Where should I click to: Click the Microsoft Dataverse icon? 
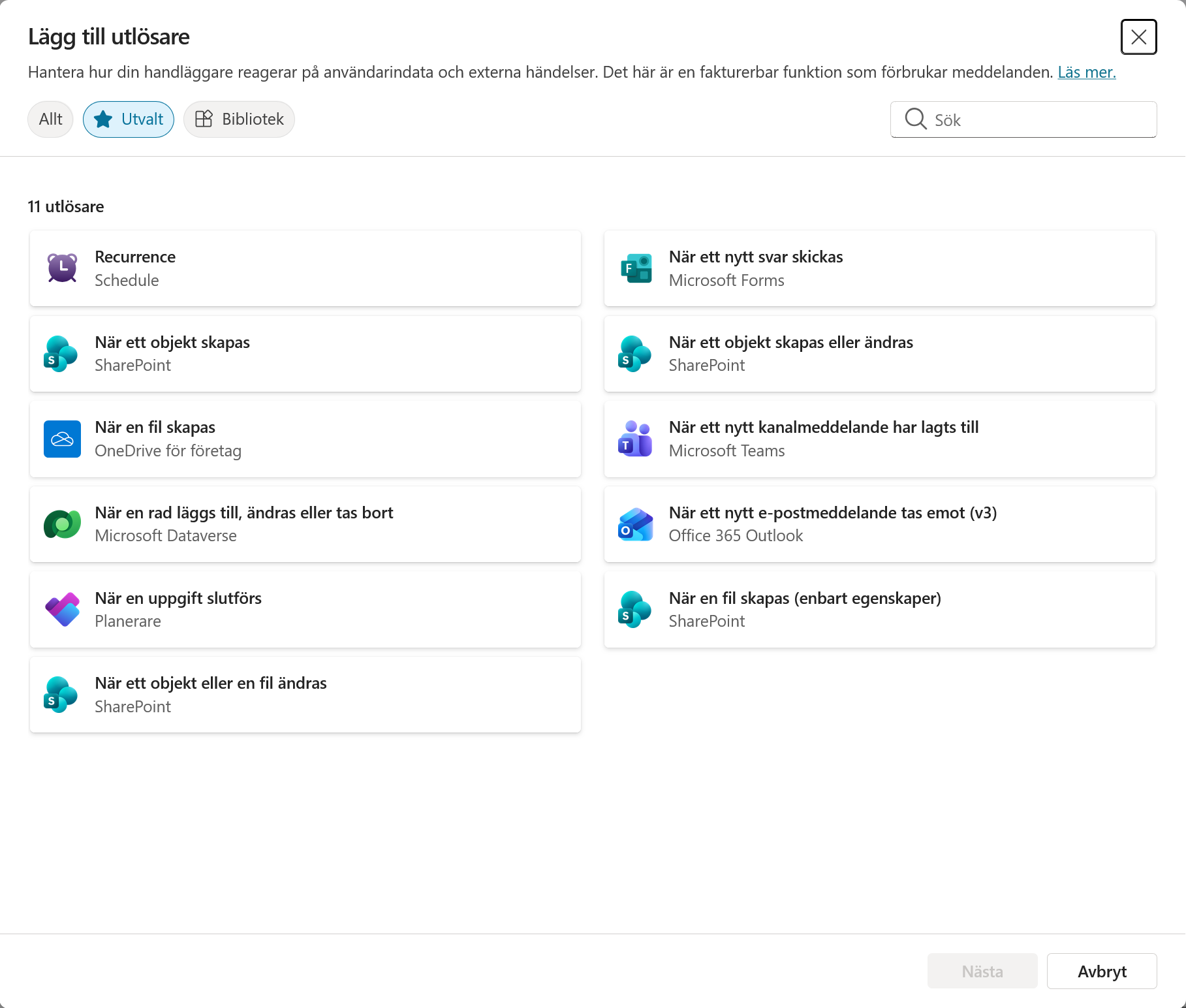[x=62, y=524]
